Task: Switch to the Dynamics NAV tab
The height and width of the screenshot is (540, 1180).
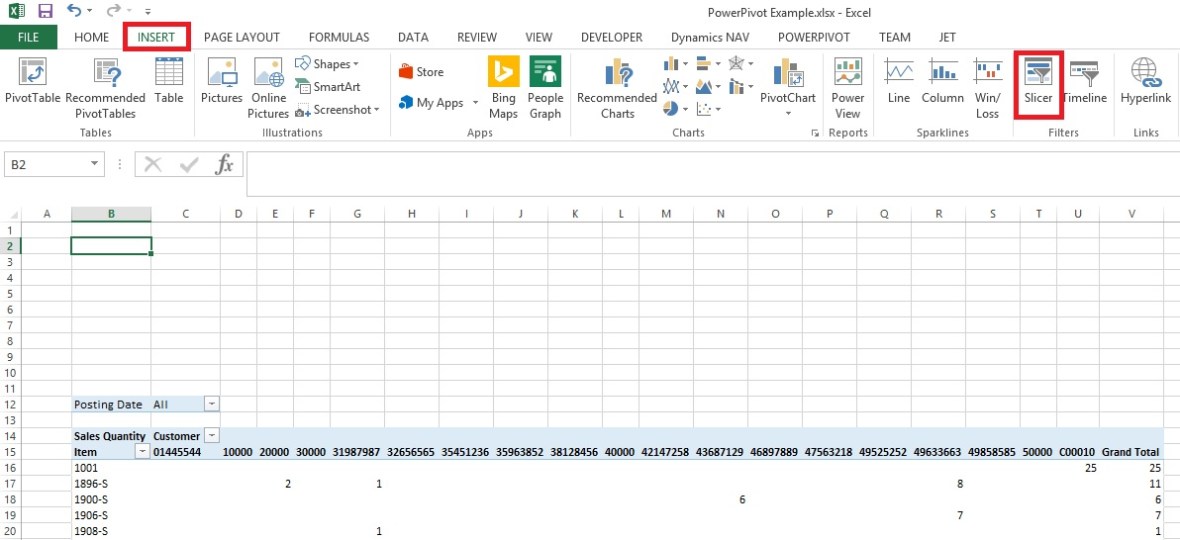Action: pyautogui.click(x=710, y=37)
